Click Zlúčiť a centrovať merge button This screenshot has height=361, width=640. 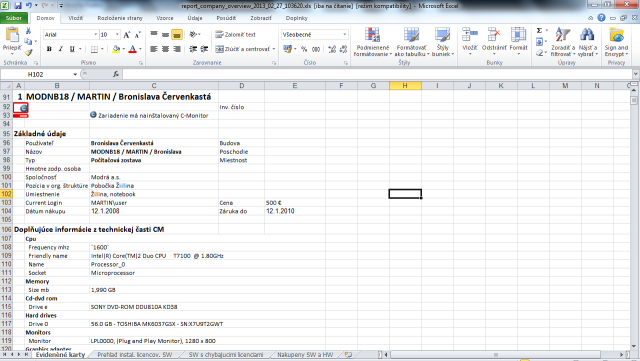(x=245, y=49)
